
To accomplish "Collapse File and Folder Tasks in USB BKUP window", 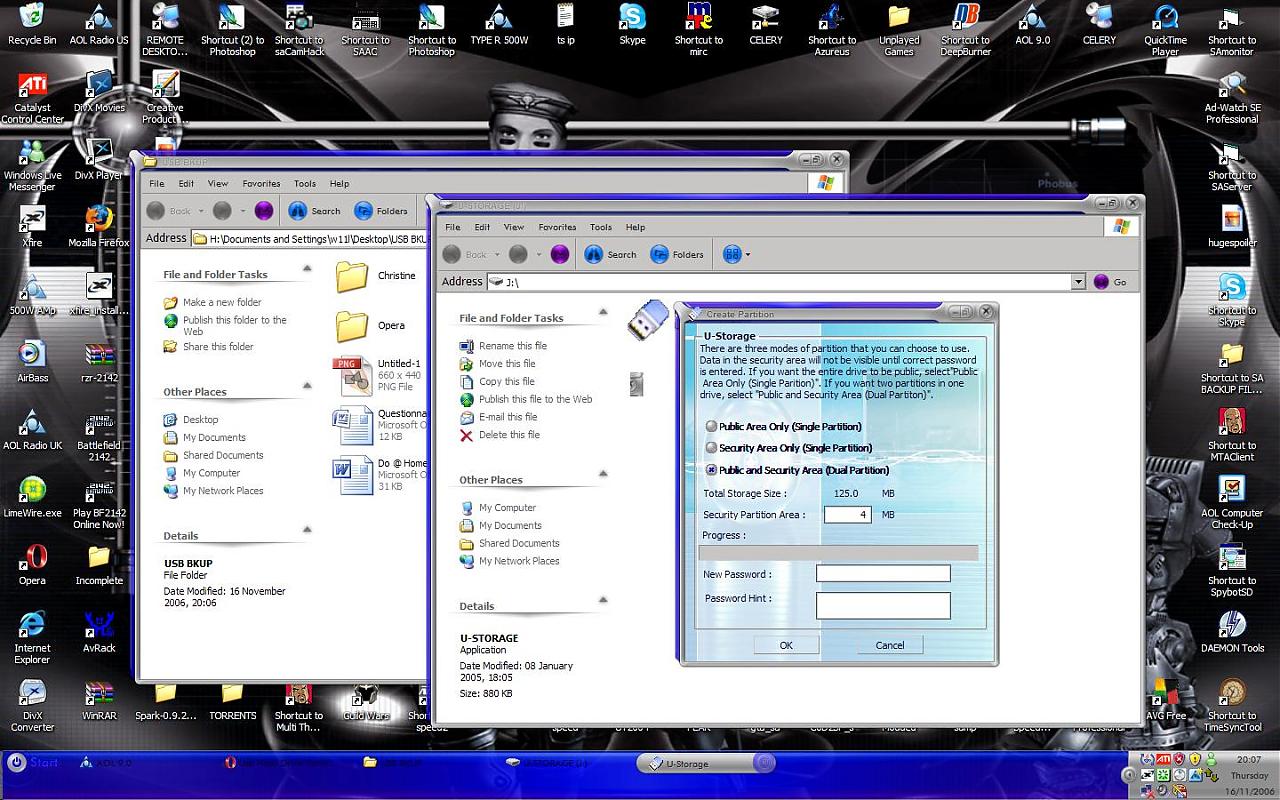I will pyautogui.click(x=307, y=269).
